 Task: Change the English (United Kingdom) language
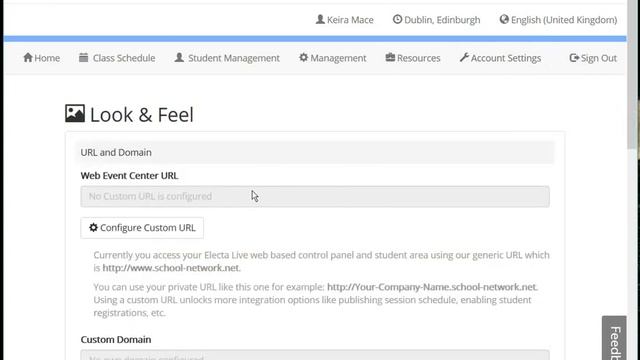(558, 20)
